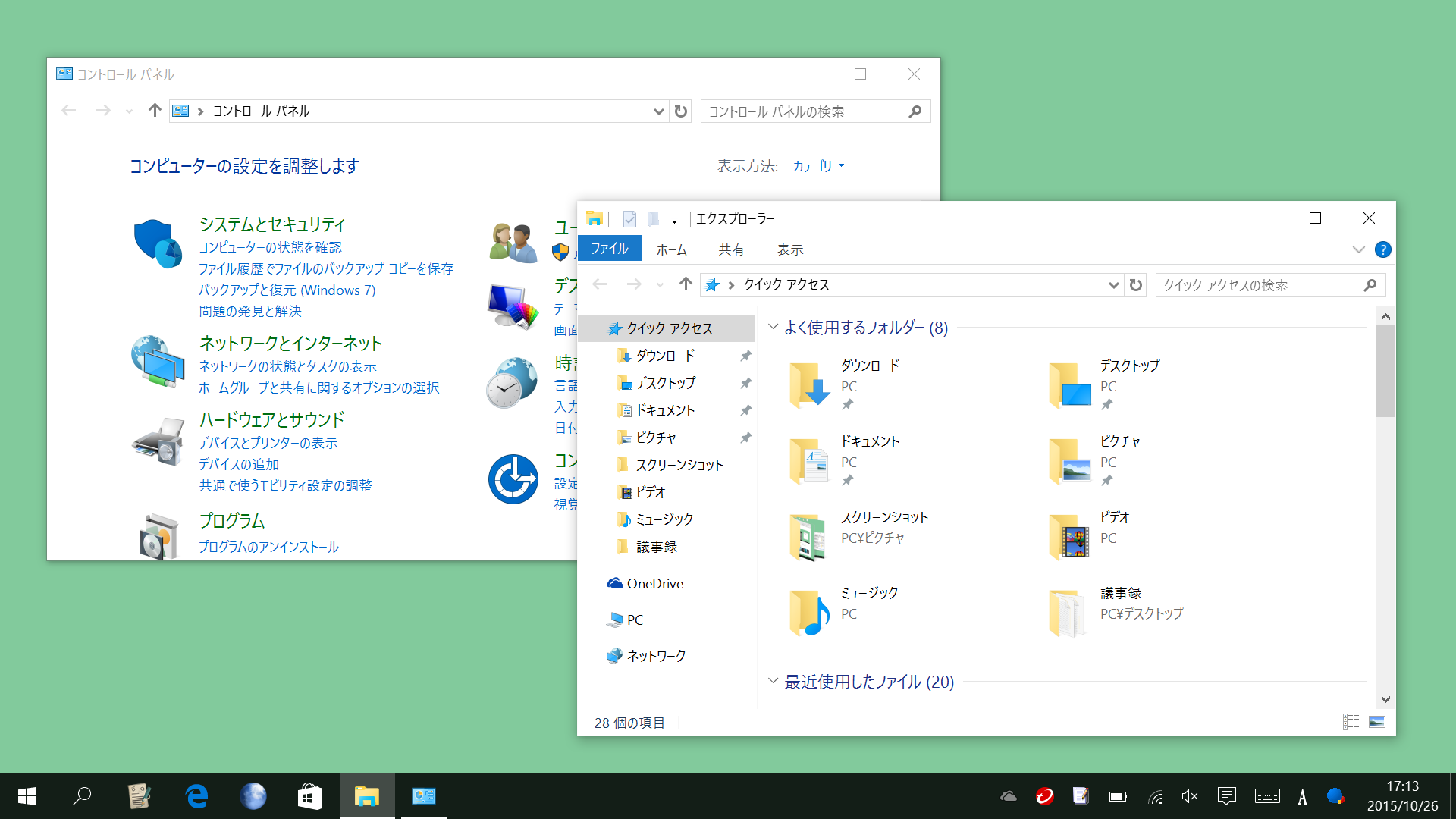The width and height of the screenshot is (1456, 819).
Task: Open プログラムのアンインストール in Control Panel
Action: [x=267, y=547]
